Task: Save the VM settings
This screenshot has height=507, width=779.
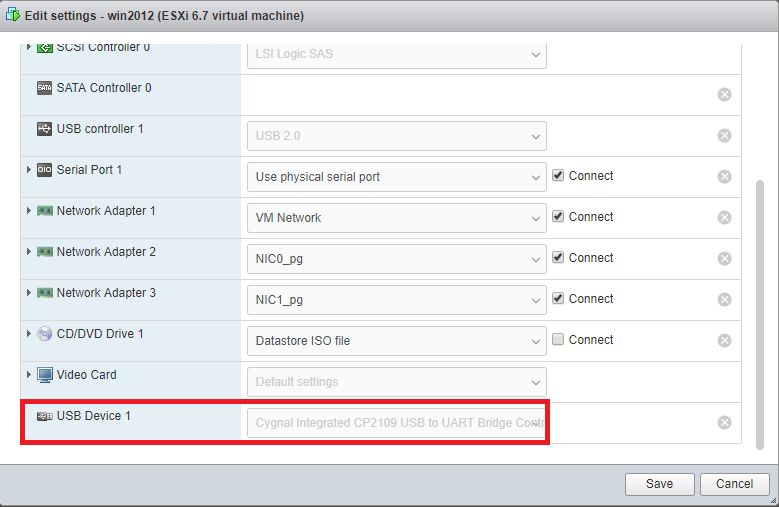Action: (x=660, y=484)
